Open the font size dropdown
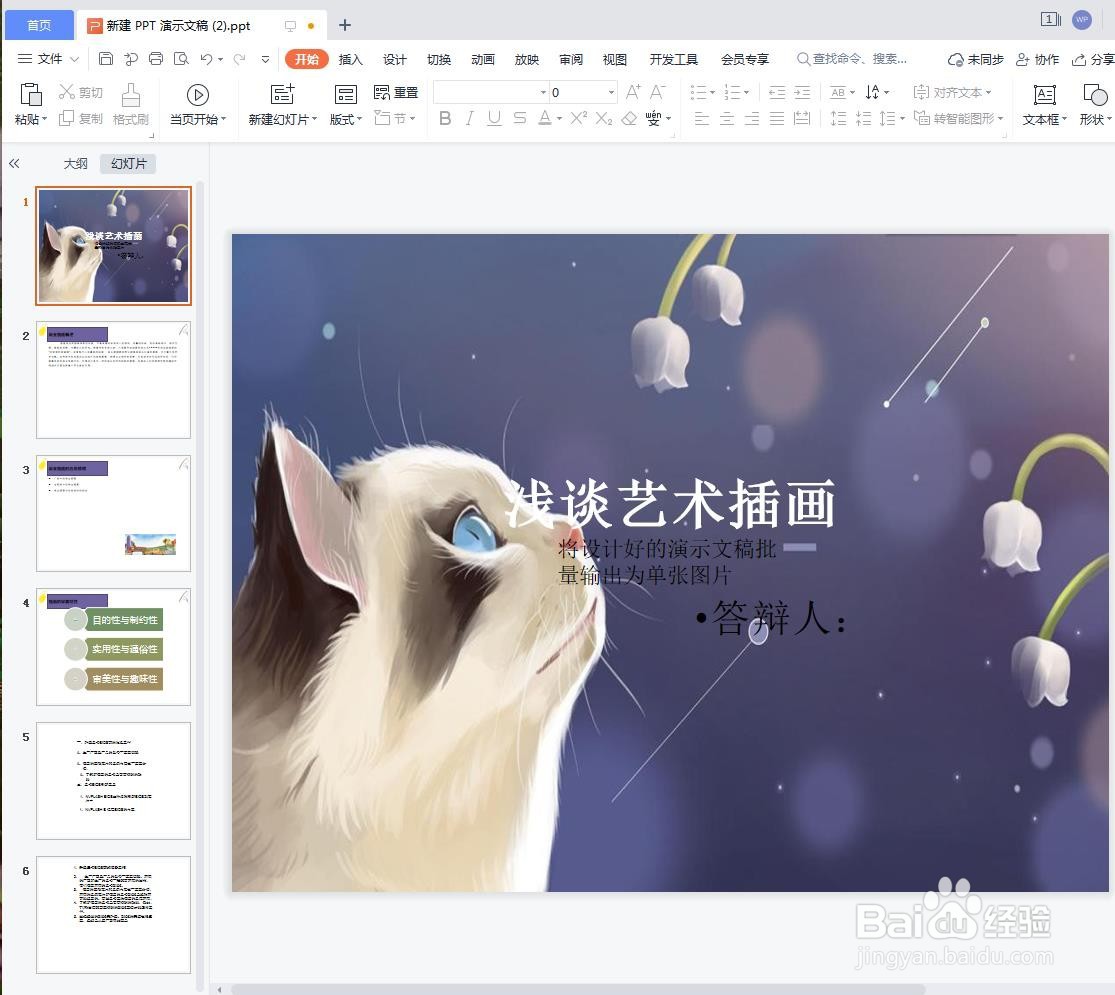Image resolution: width=1115 pixels, height=995 pixels. point(612,92)
